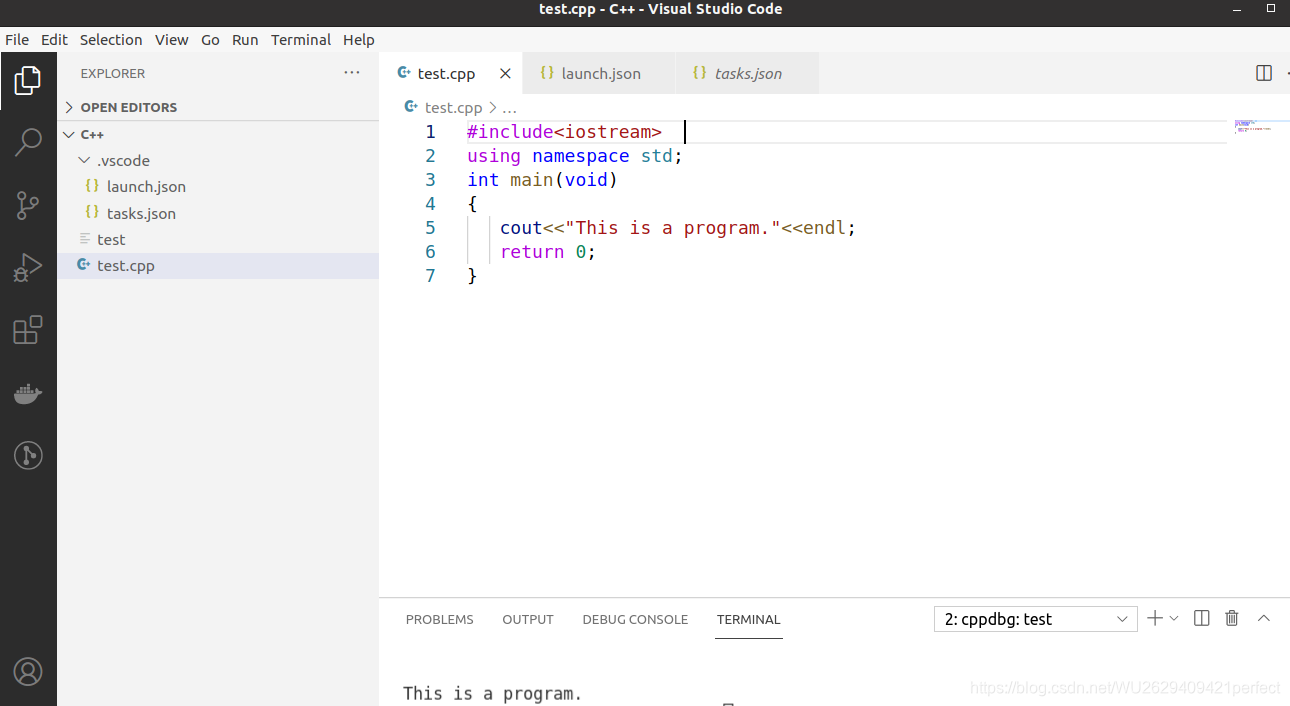Click the 'int main(void)' code line
The image size is (1290, 706).
coord(543,180)
